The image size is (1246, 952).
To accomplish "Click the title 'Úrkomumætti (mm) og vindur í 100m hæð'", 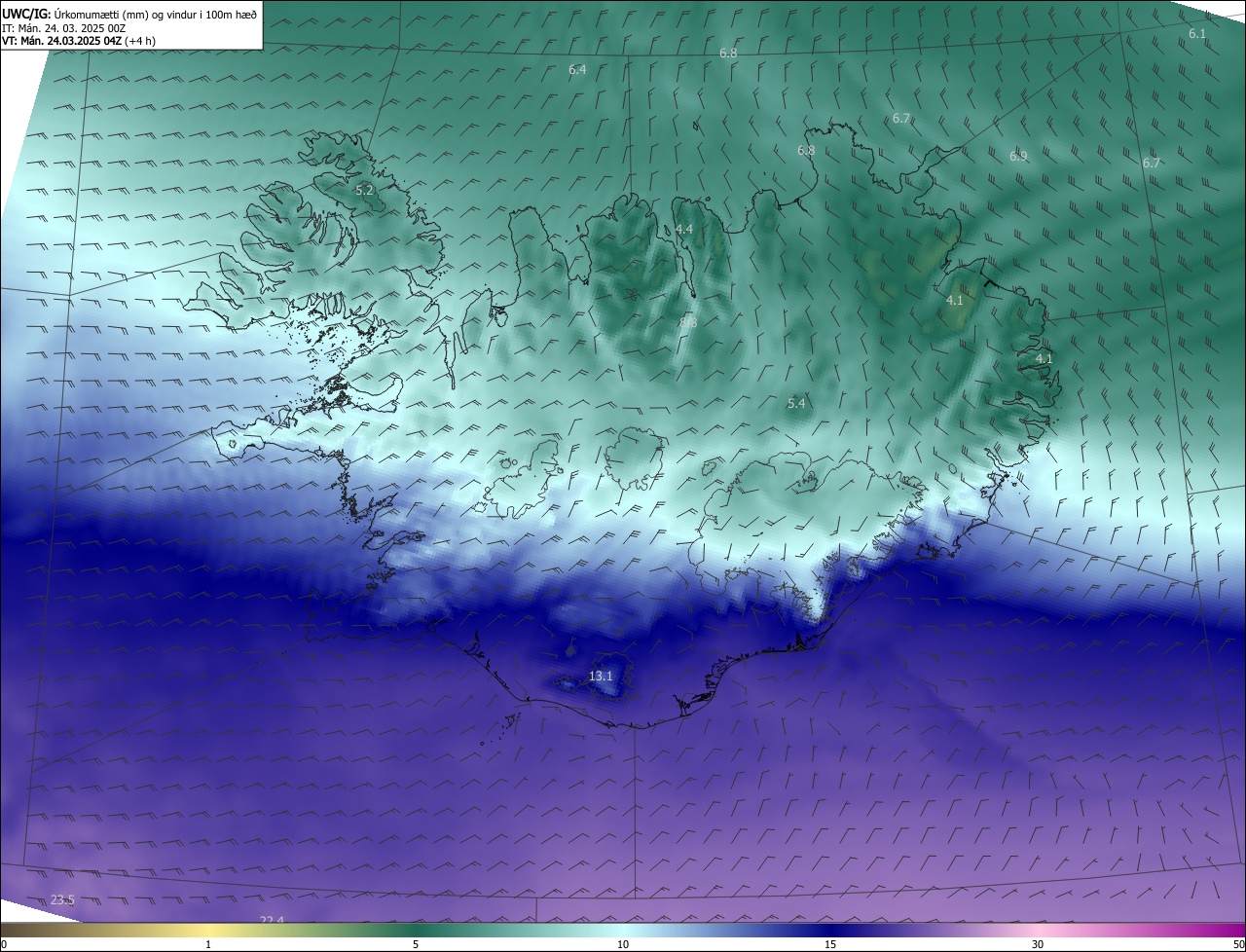I will pyautogui.click(x=155, y=14).
